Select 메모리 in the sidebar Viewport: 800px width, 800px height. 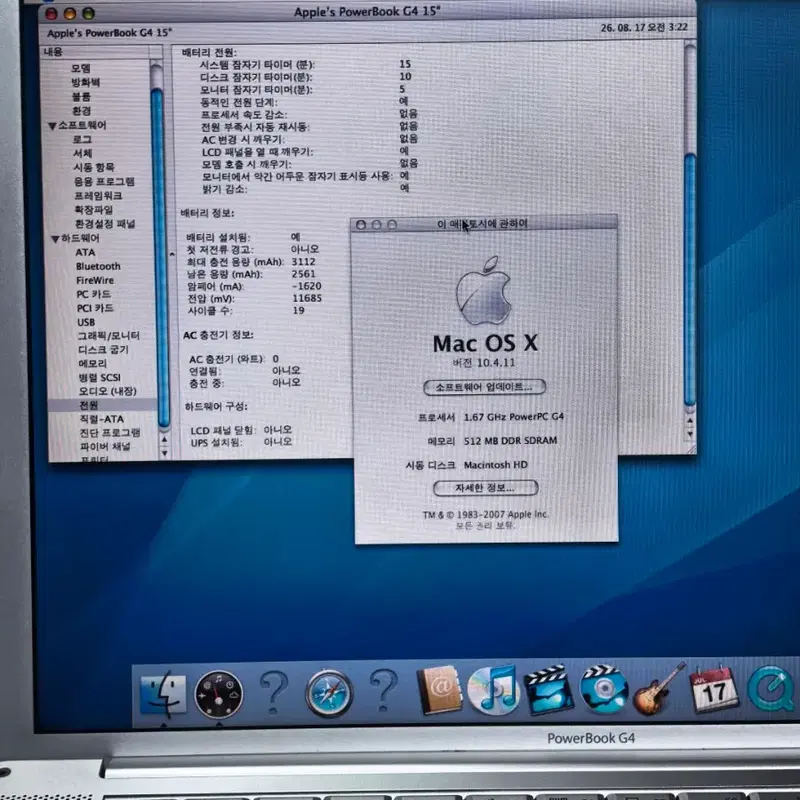pyautogui.click(x=93, y=363)
